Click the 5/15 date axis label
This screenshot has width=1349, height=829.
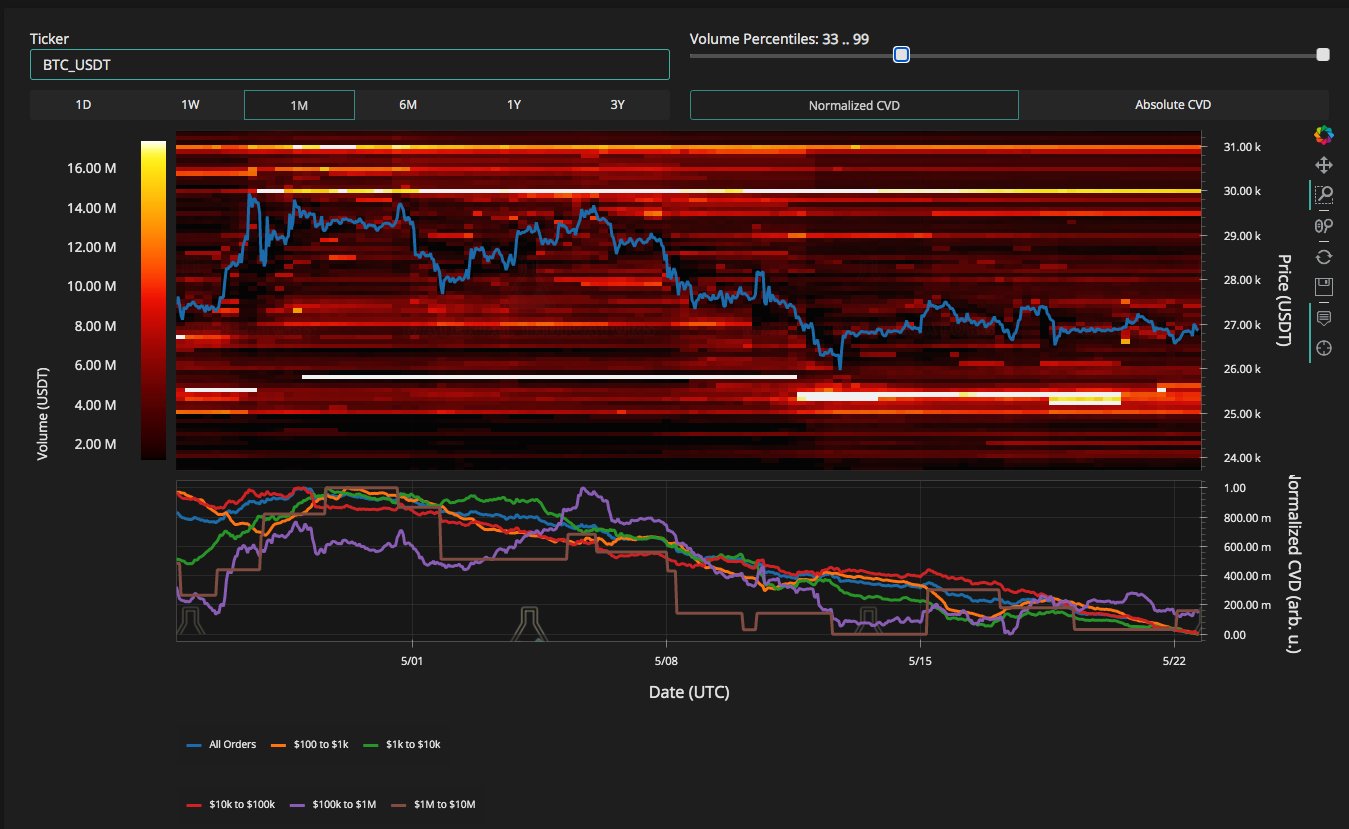pyautogui.click(x=920, y=661)
